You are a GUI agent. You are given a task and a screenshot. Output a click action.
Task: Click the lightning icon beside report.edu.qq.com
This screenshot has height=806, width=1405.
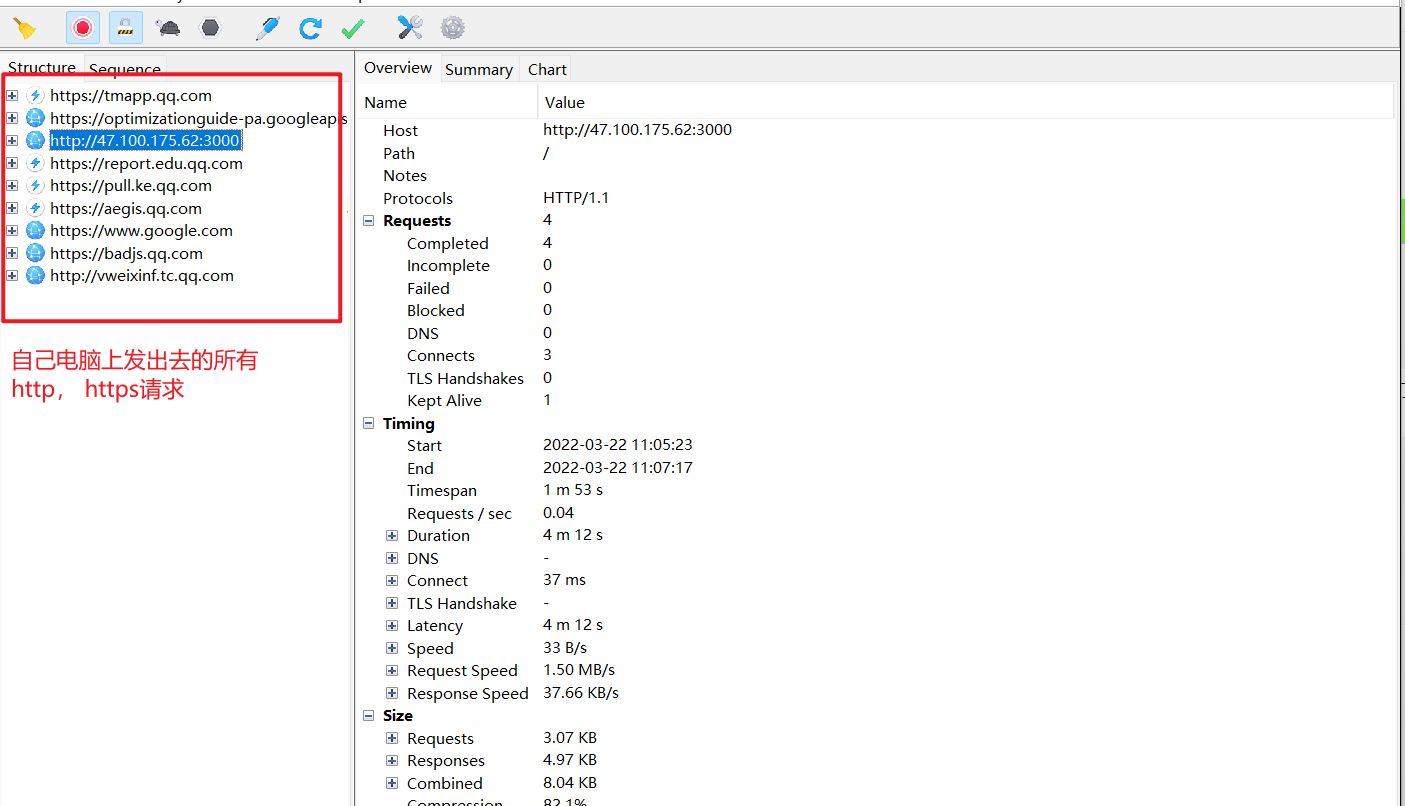tap(35, 163)
